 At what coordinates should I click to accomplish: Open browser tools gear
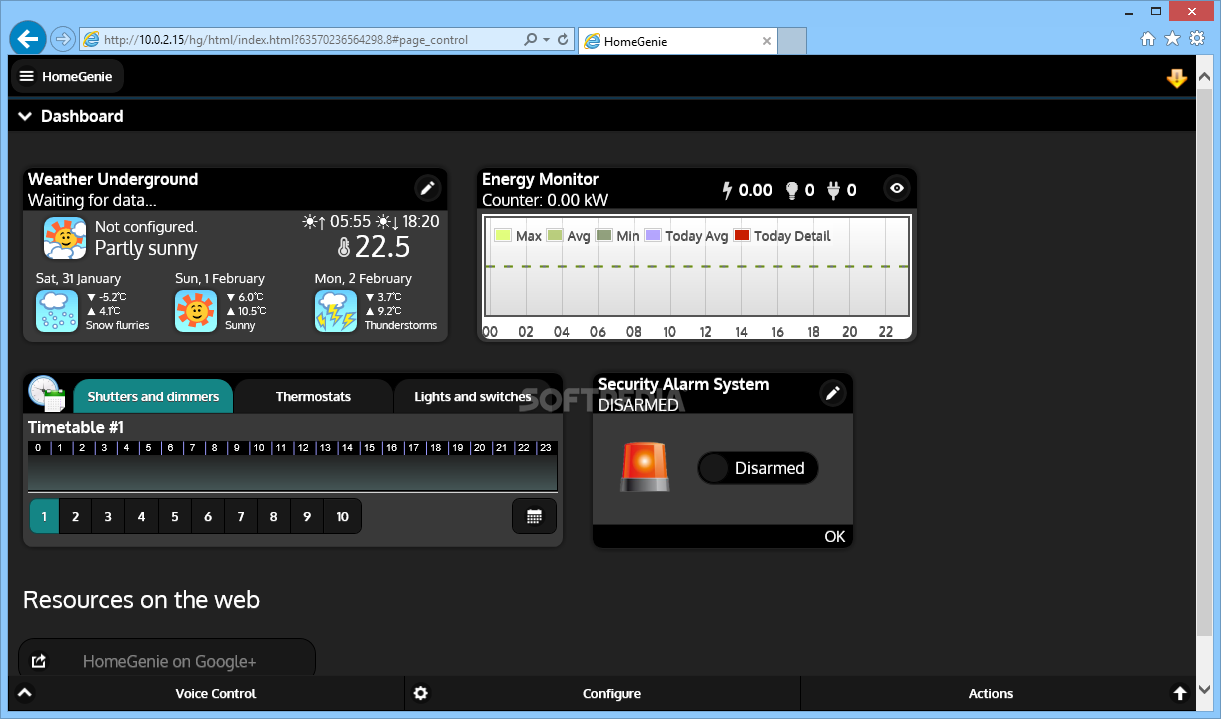(x=1196, y=39)
